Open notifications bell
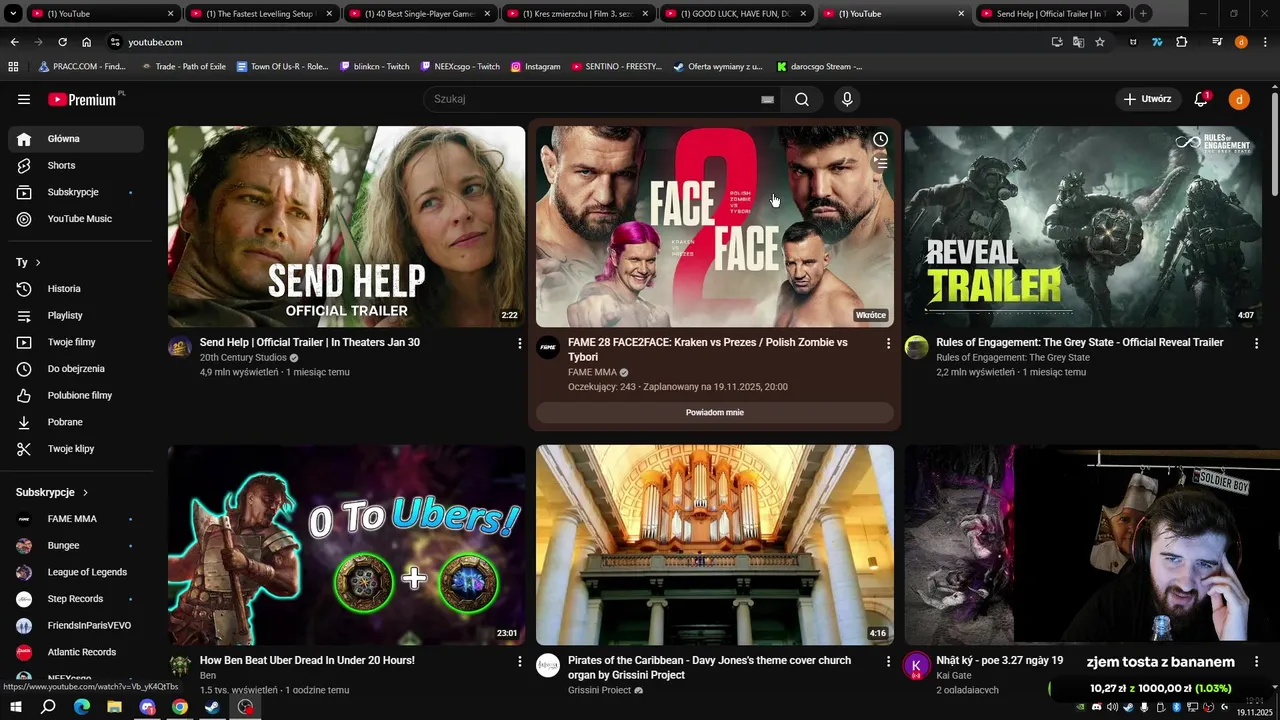Viewport: 1280px width, 720px height. pos(1201,99)
